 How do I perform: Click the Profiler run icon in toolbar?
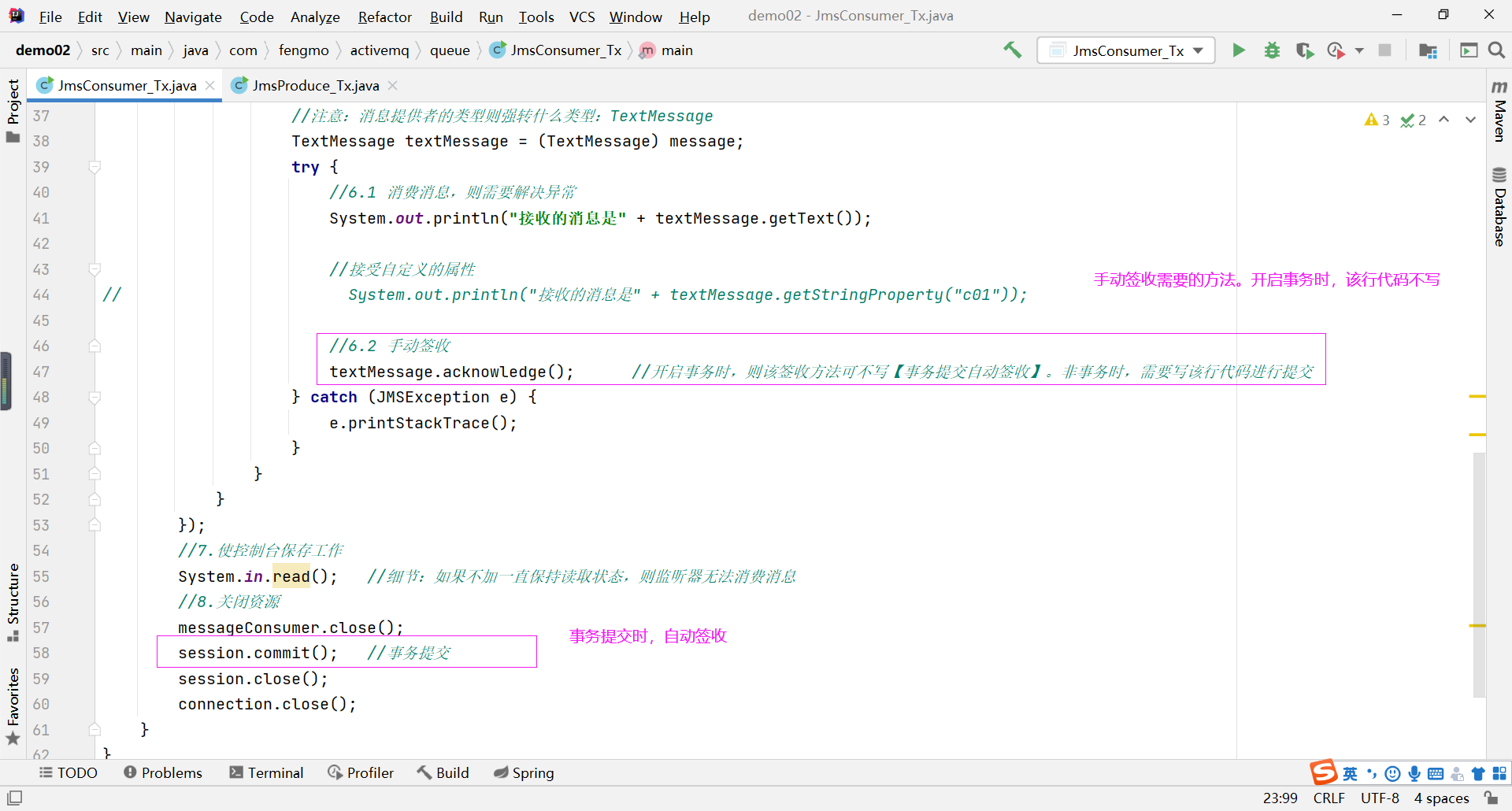[x=1336, y=50]
